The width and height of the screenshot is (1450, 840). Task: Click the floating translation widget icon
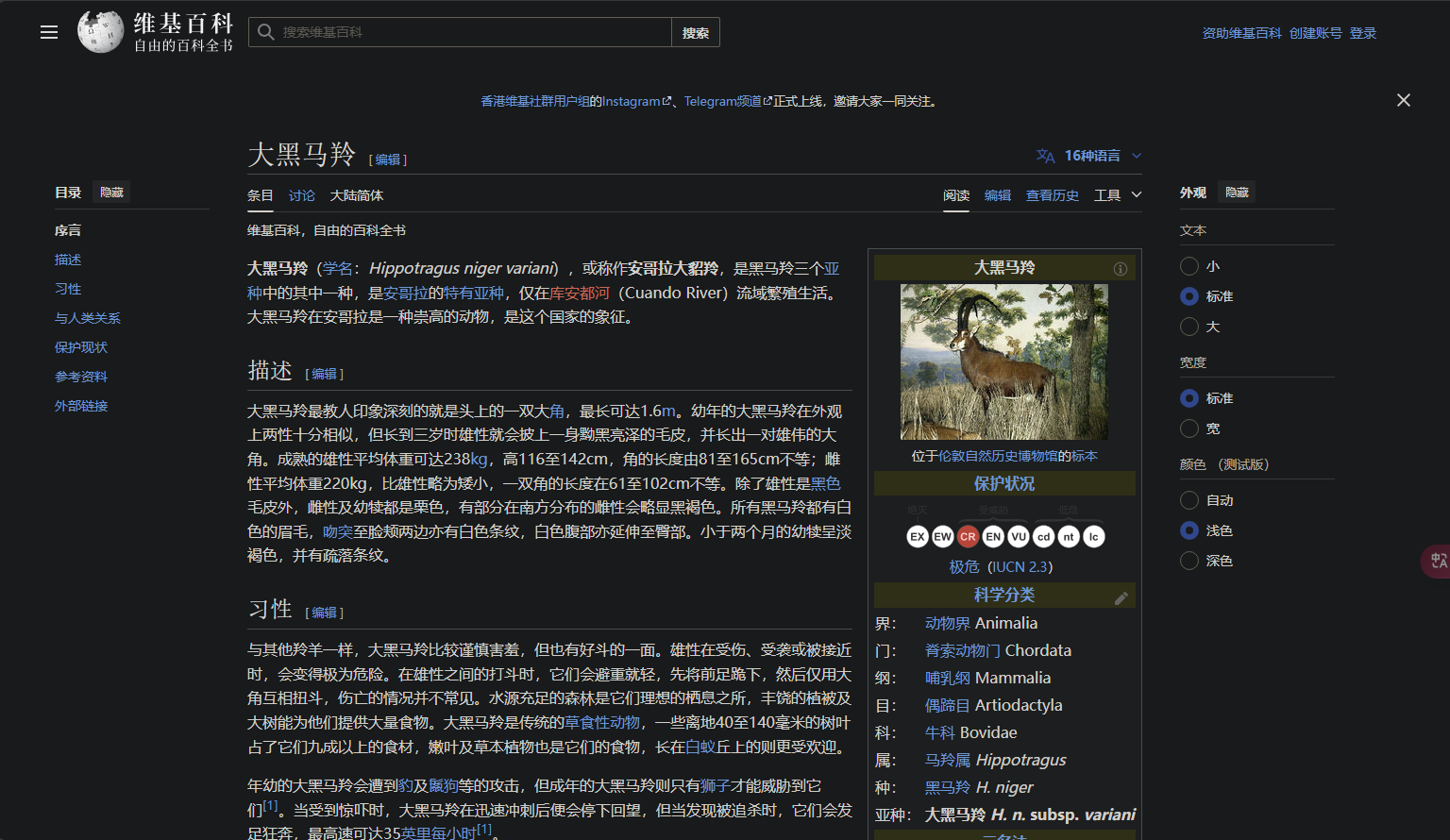(1438, 562)
